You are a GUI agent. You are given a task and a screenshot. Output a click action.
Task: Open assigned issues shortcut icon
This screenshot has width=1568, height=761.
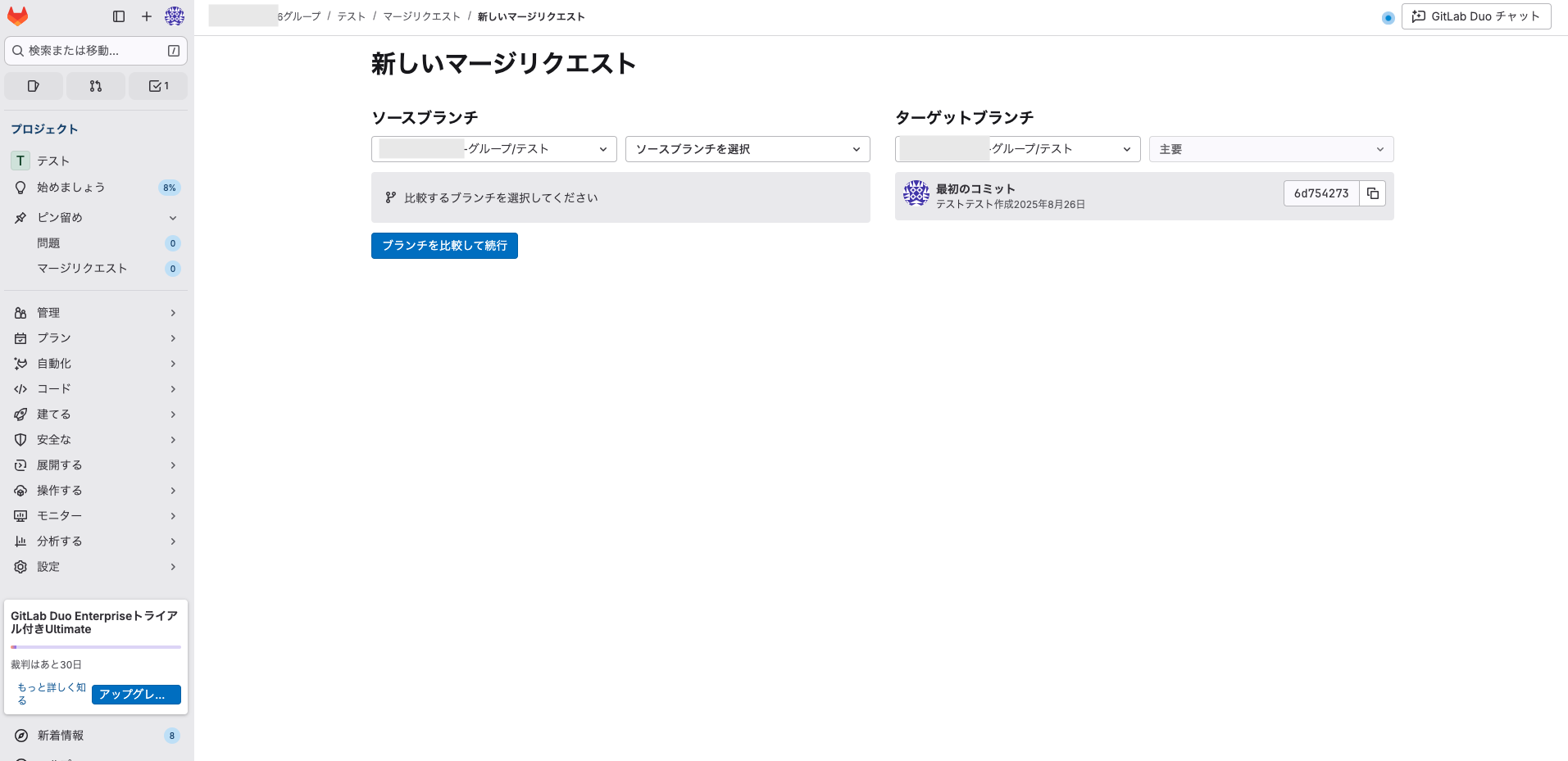(34, 86)
